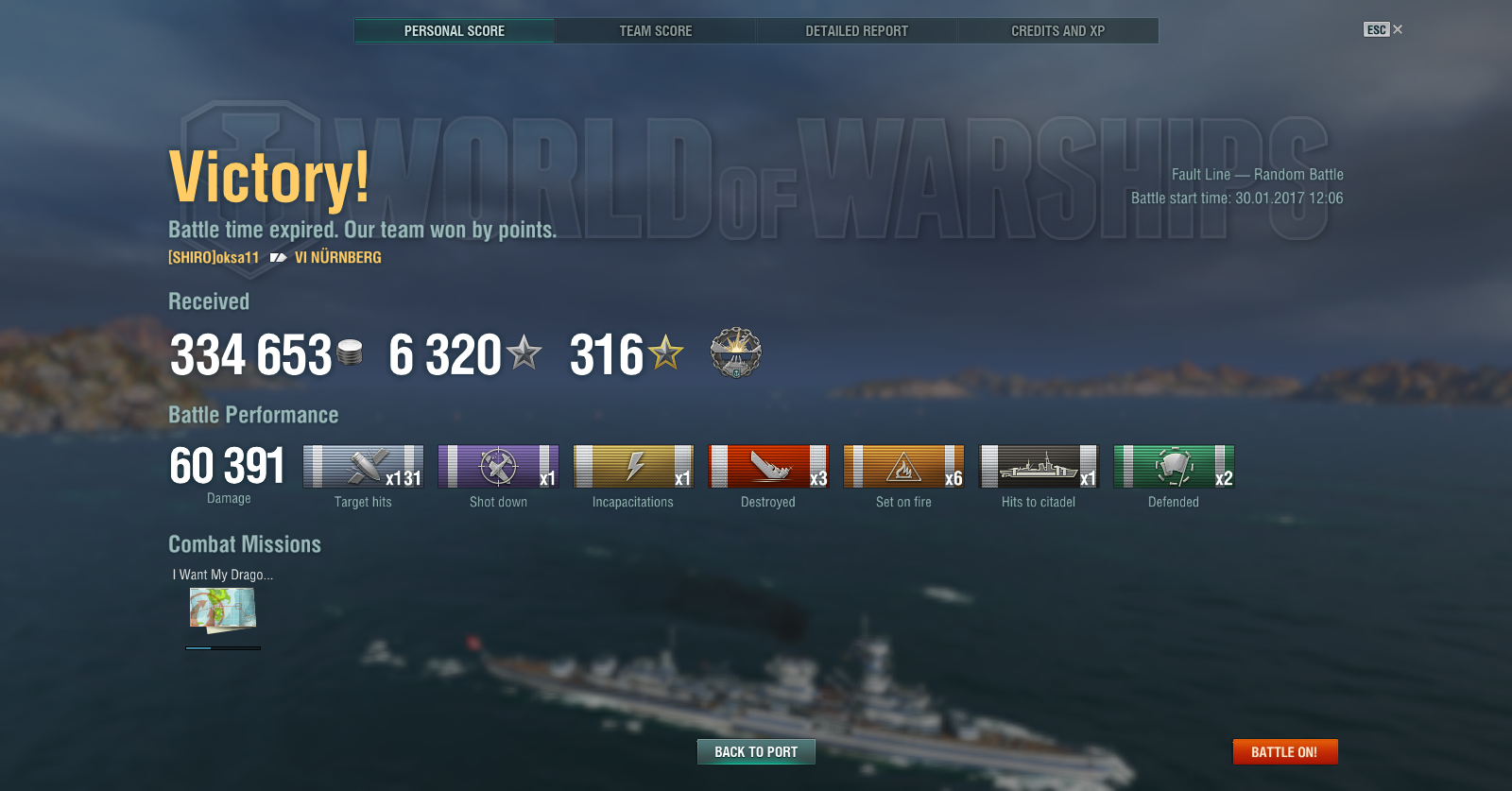Click the combat mission progress bar

coord(223,648)
